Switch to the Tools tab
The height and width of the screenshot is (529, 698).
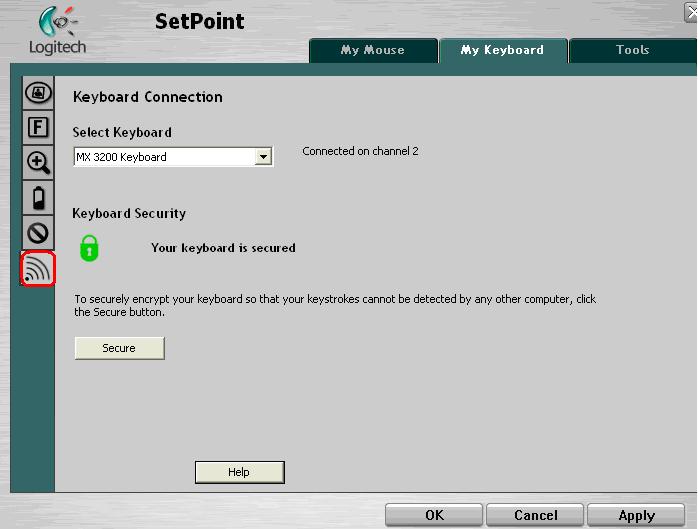(x=633, y=50)
